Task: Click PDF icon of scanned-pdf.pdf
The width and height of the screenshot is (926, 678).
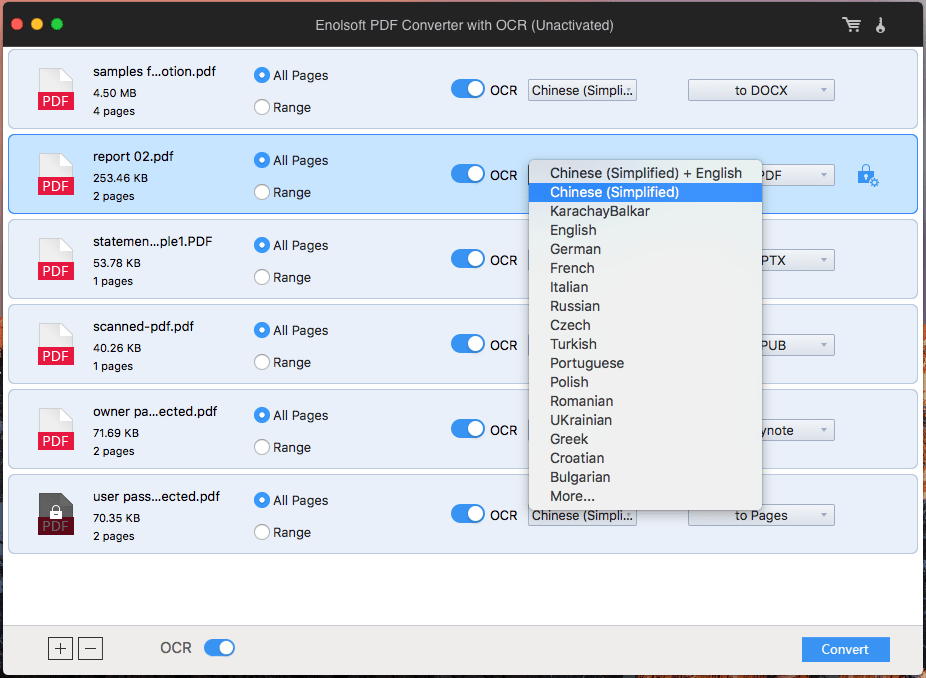Action: pos(56,344)
